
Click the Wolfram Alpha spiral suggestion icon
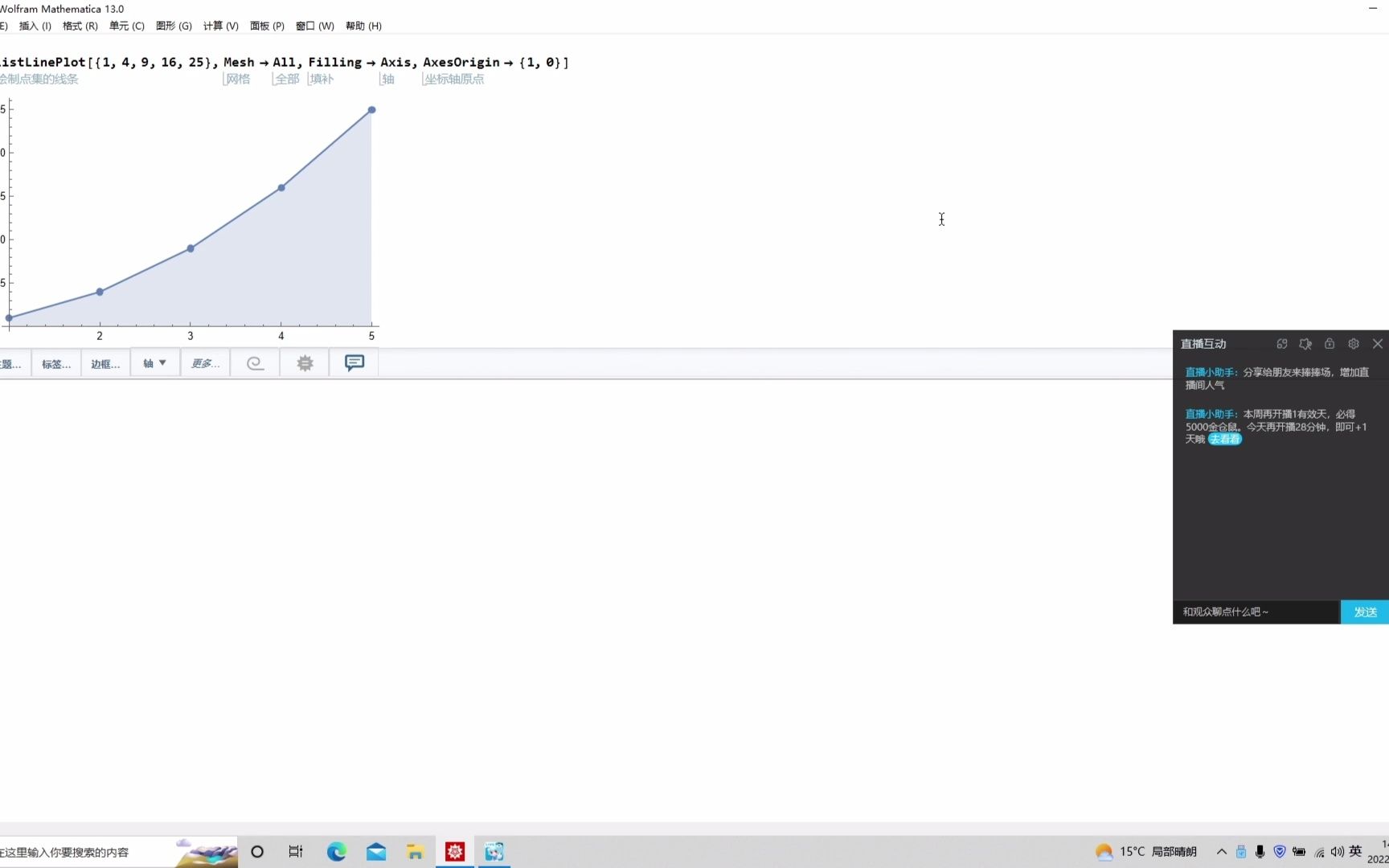click(x=255, y=363)
